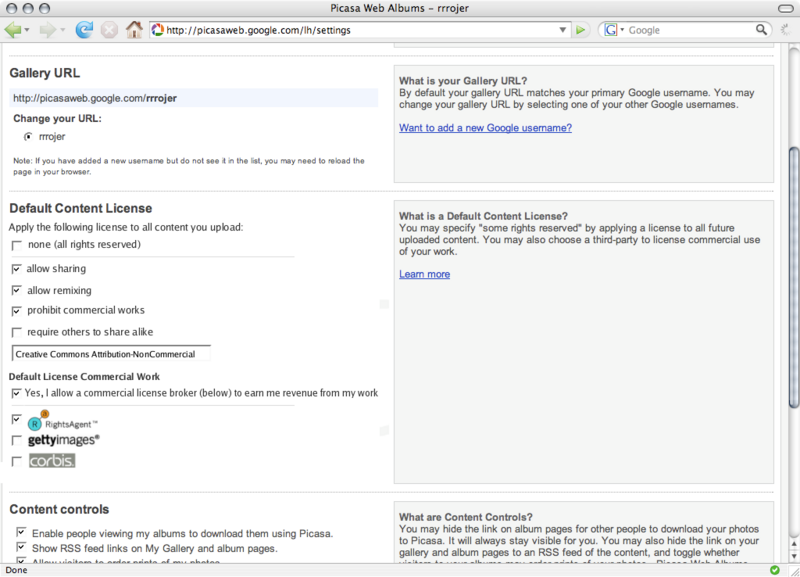Click the 'What are Content Controls?' help title
Image resolution: width=800 pixels, height=577 pixels.
coord(466,517)
